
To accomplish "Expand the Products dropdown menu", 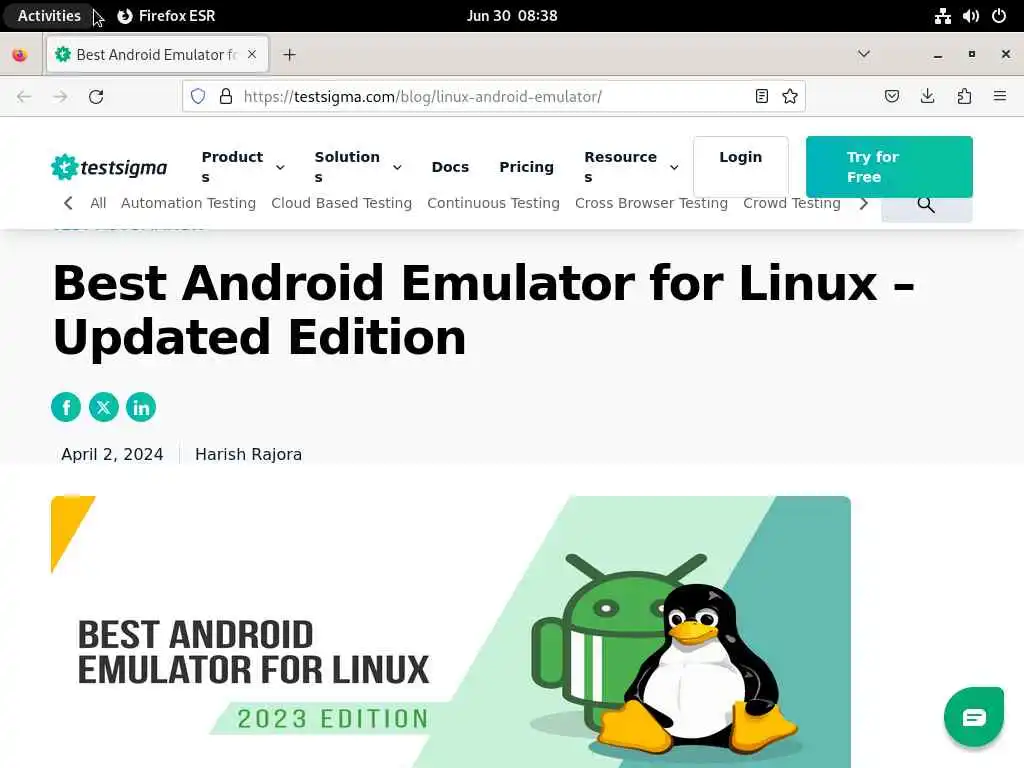I will coord(243,167).
